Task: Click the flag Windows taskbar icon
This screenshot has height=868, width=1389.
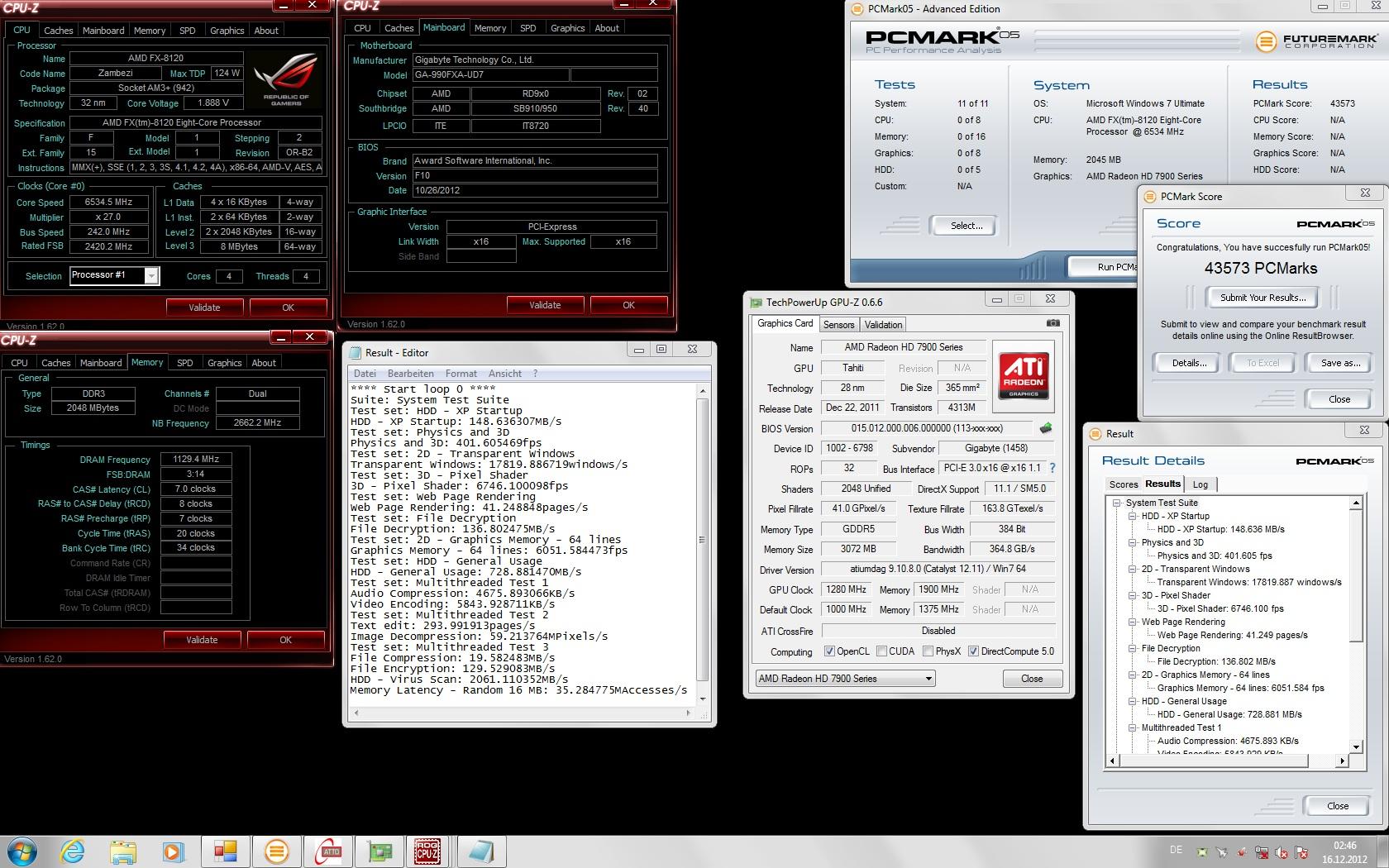Action: (224, 851)
